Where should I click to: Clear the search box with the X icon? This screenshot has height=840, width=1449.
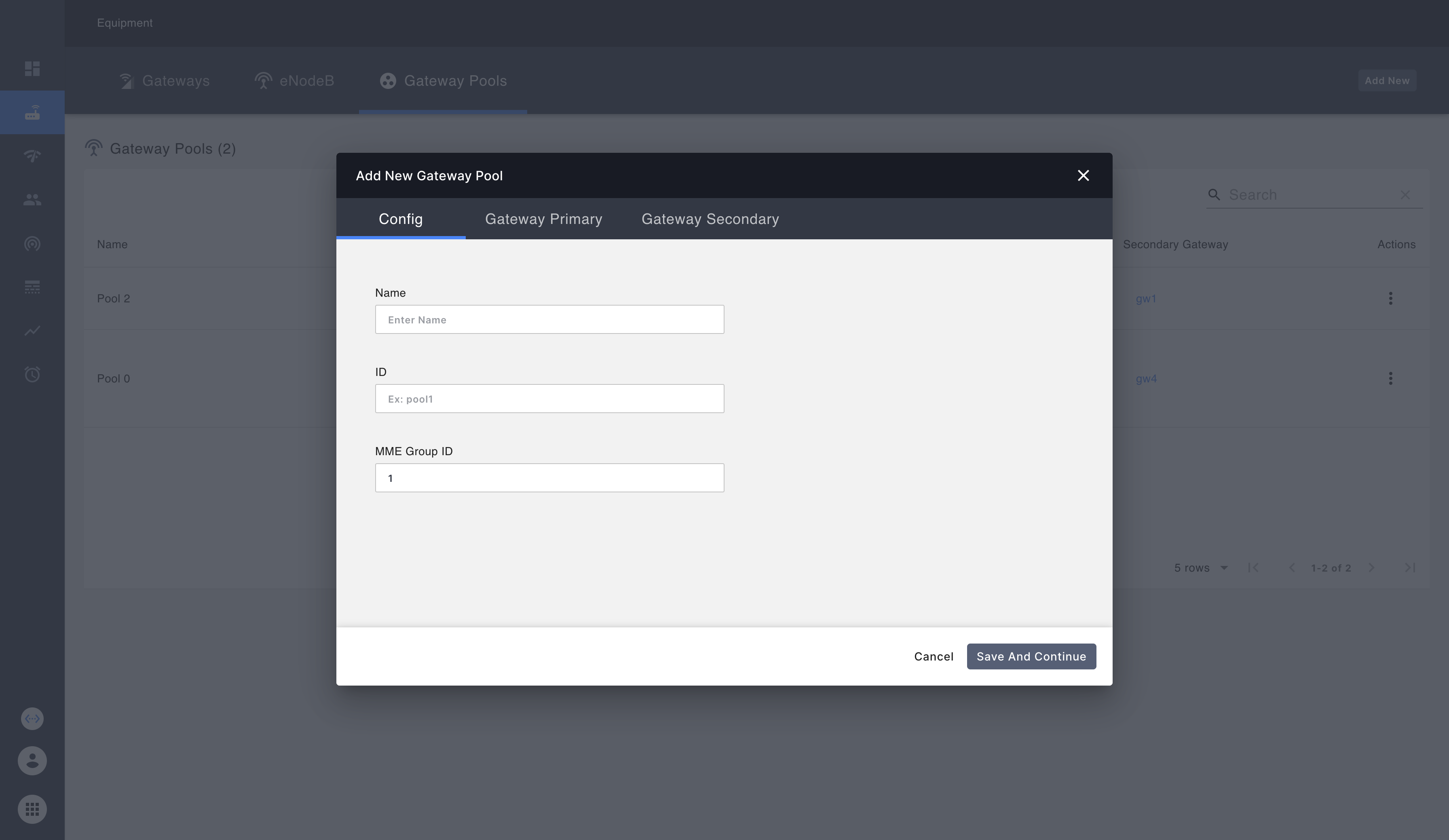pos(1405,195)
